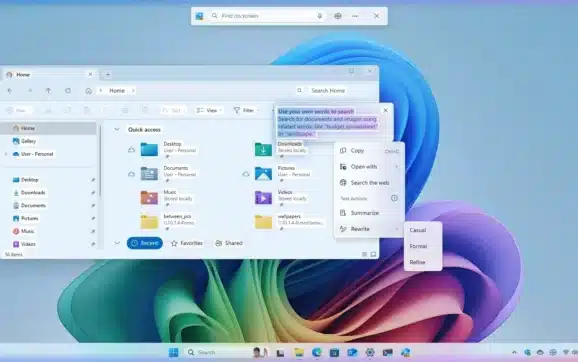
Task: Switch to the Shared tab
Action: 229,243
